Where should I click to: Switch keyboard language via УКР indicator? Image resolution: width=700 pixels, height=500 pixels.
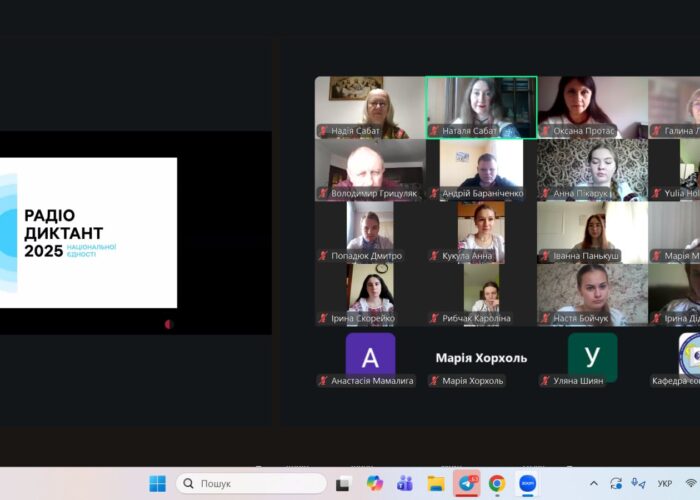(x=664, y=483)
